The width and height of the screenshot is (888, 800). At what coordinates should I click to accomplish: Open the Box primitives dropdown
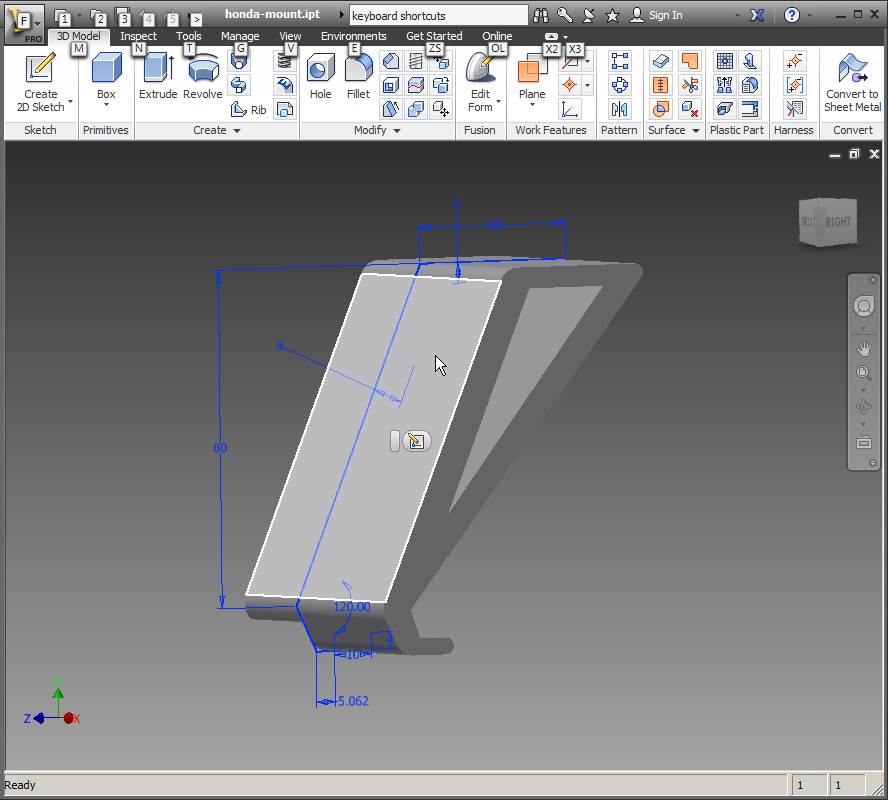pos(106,106)
